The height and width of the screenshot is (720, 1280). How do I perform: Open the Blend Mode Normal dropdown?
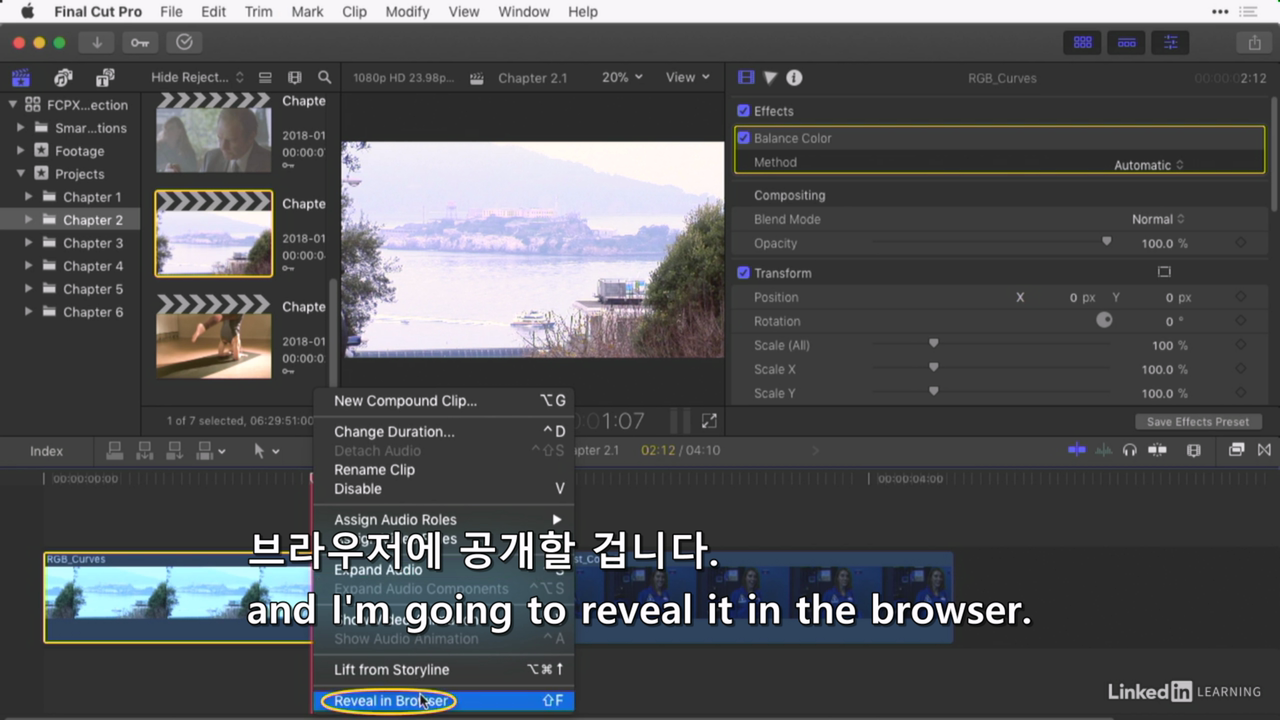point(1158,219)
